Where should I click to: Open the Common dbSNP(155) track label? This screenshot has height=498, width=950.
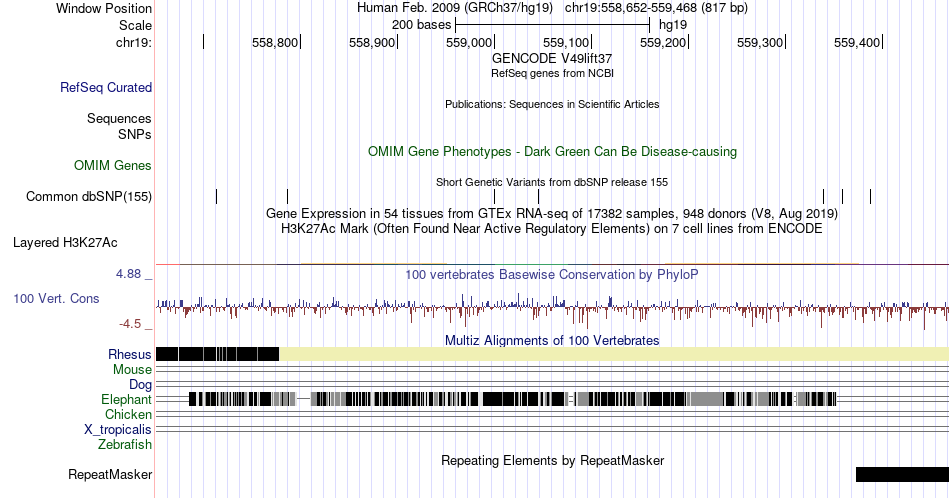coord(89,196)
